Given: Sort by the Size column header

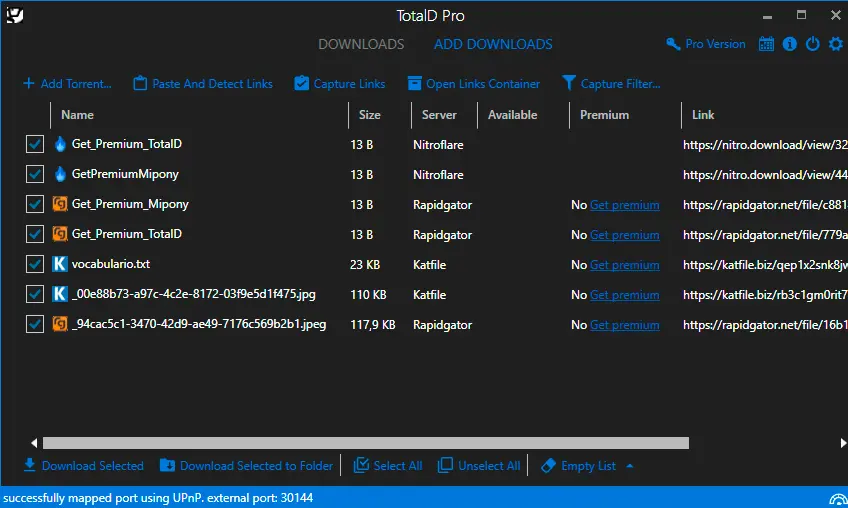Looking at the screenshot, I should [x=370, y=115].
